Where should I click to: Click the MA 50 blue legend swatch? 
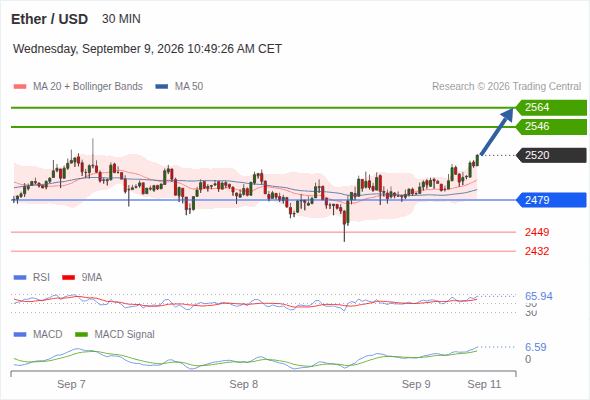coord(162,87)
